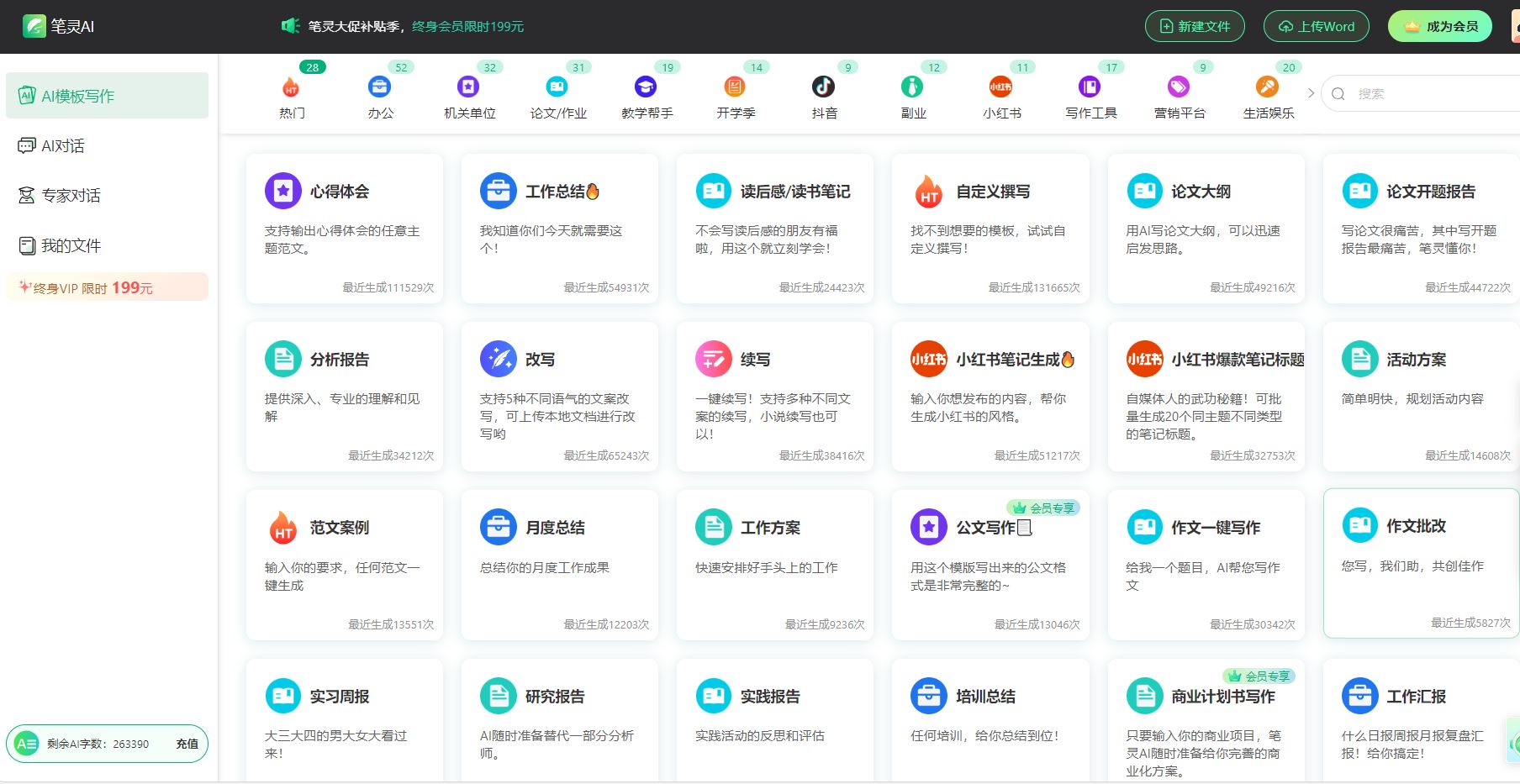The image size is (1520, 784).
Task: Open the 营销平台 tag icon
Action: 1179,87
